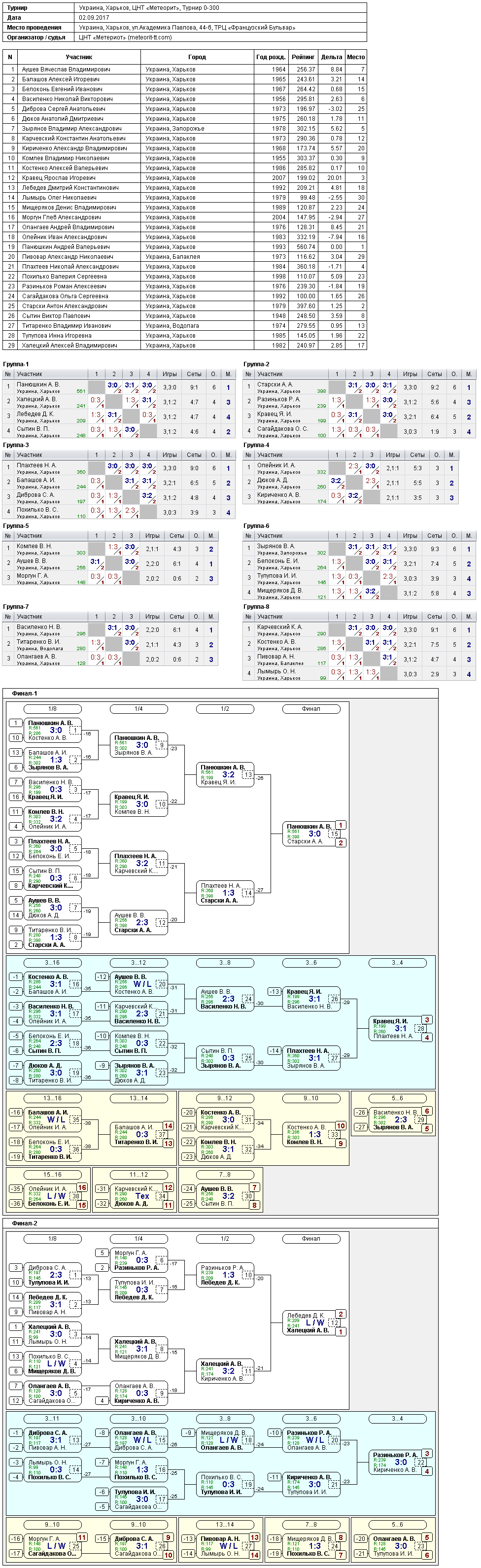Select participant 'Тулупова Инна Игоревна'
Screen dimensions: 481x1568
[57, 335]
